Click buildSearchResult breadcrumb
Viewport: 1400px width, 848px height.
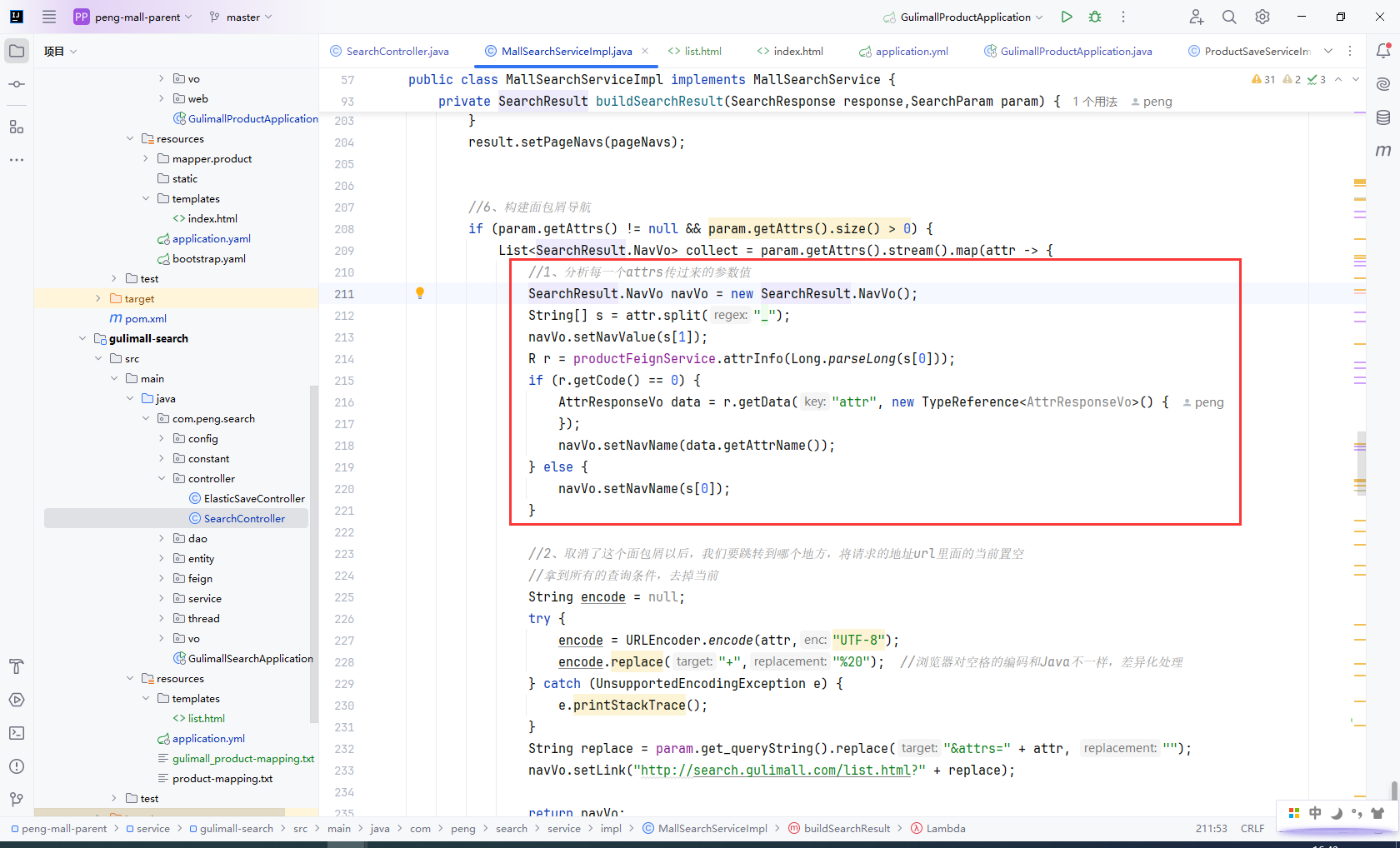click(x=839, y=828)
